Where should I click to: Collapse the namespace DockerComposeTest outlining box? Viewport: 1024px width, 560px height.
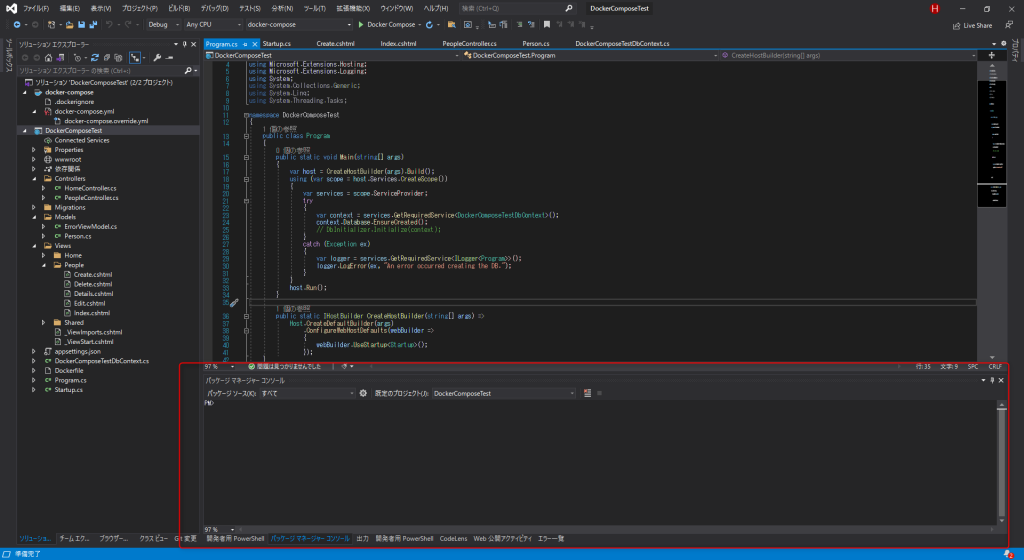click(x=246, y=115)
